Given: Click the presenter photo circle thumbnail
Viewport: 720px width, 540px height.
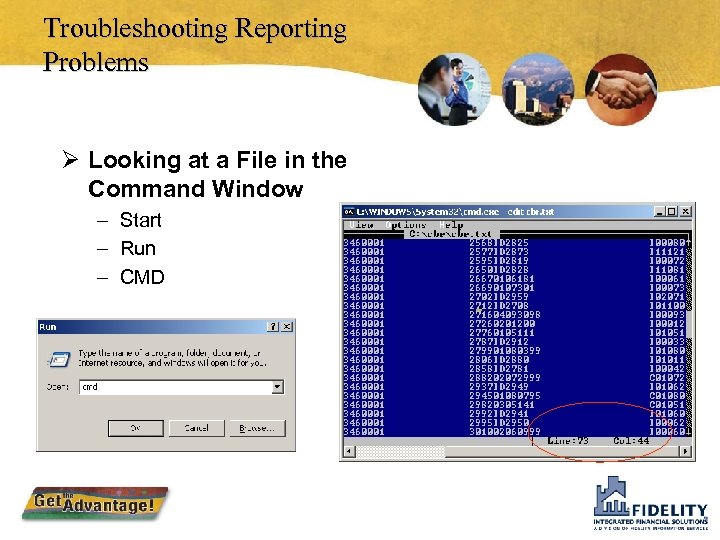Looking at the screenshot, I should coord(454,90).
